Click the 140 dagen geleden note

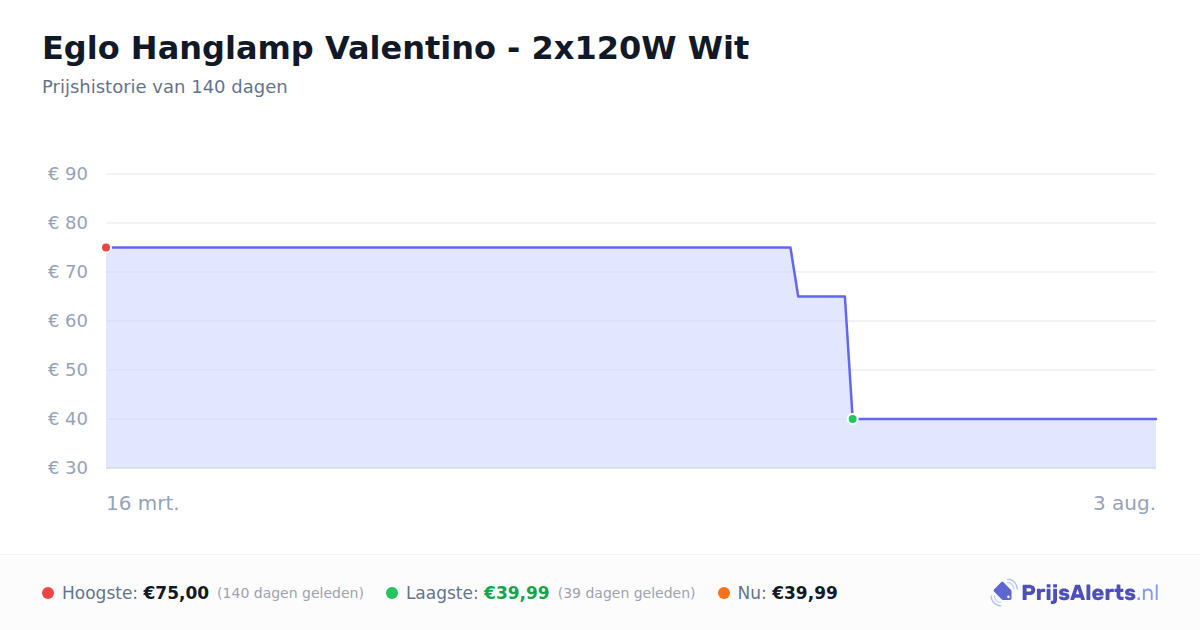pos(290,593)
